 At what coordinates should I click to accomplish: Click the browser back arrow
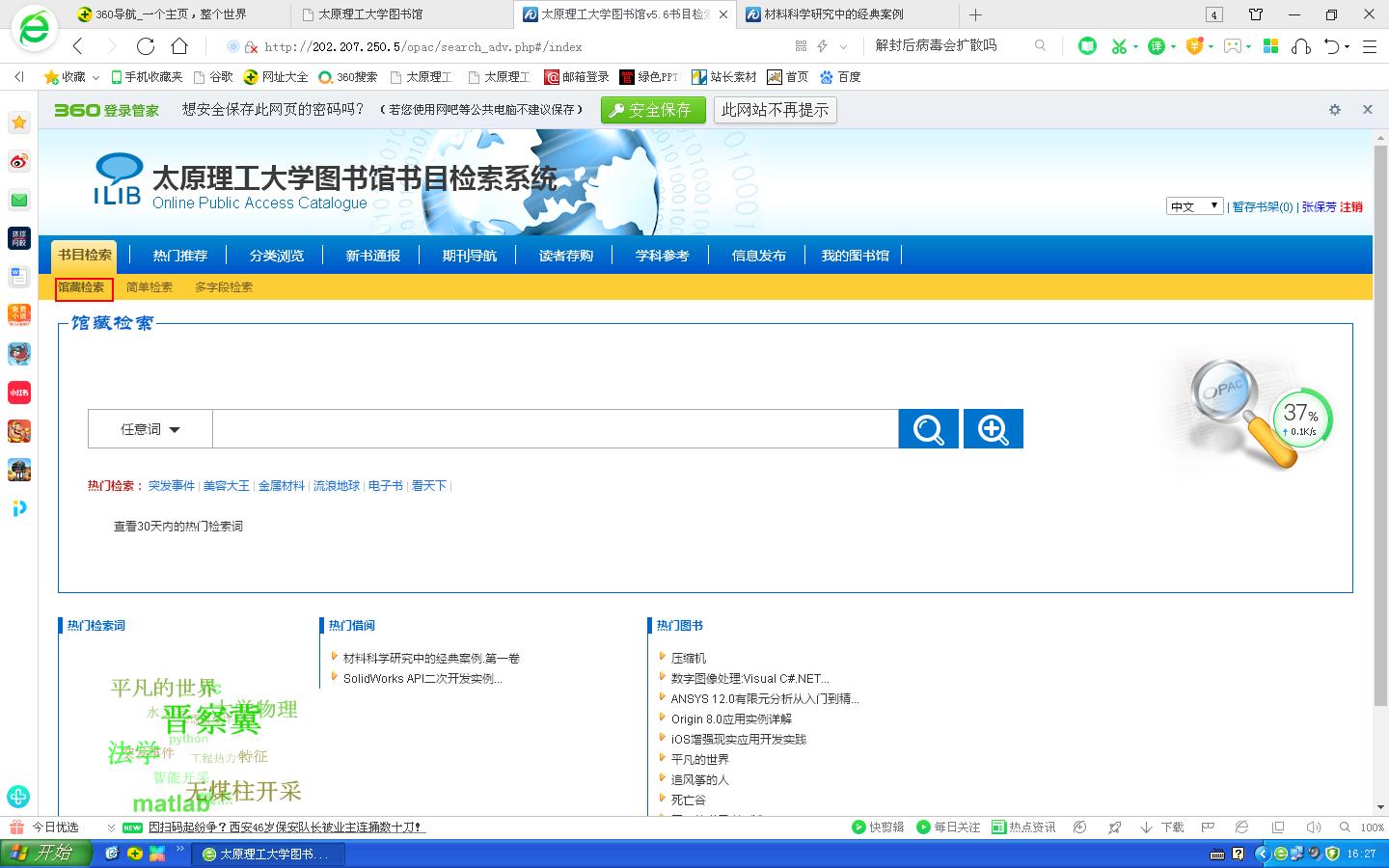(78, 46)
